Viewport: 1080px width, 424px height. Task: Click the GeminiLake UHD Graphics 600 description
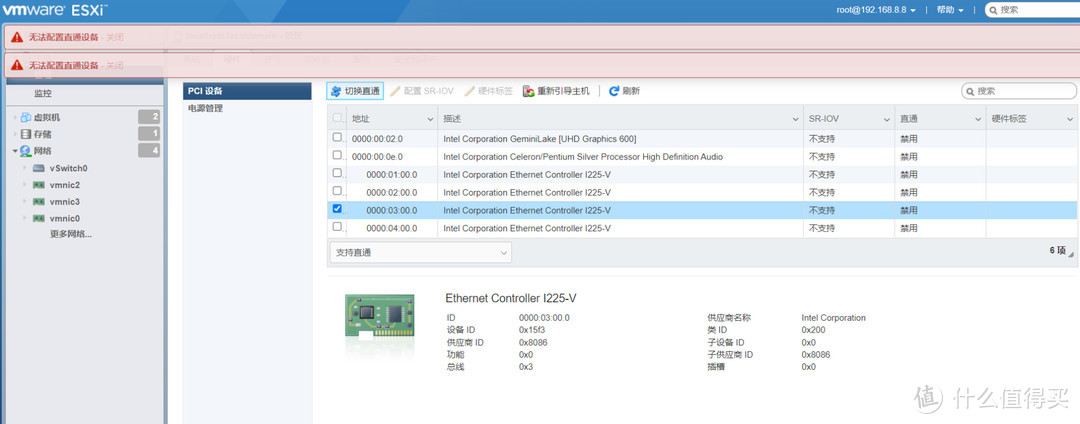pos(539,138)
